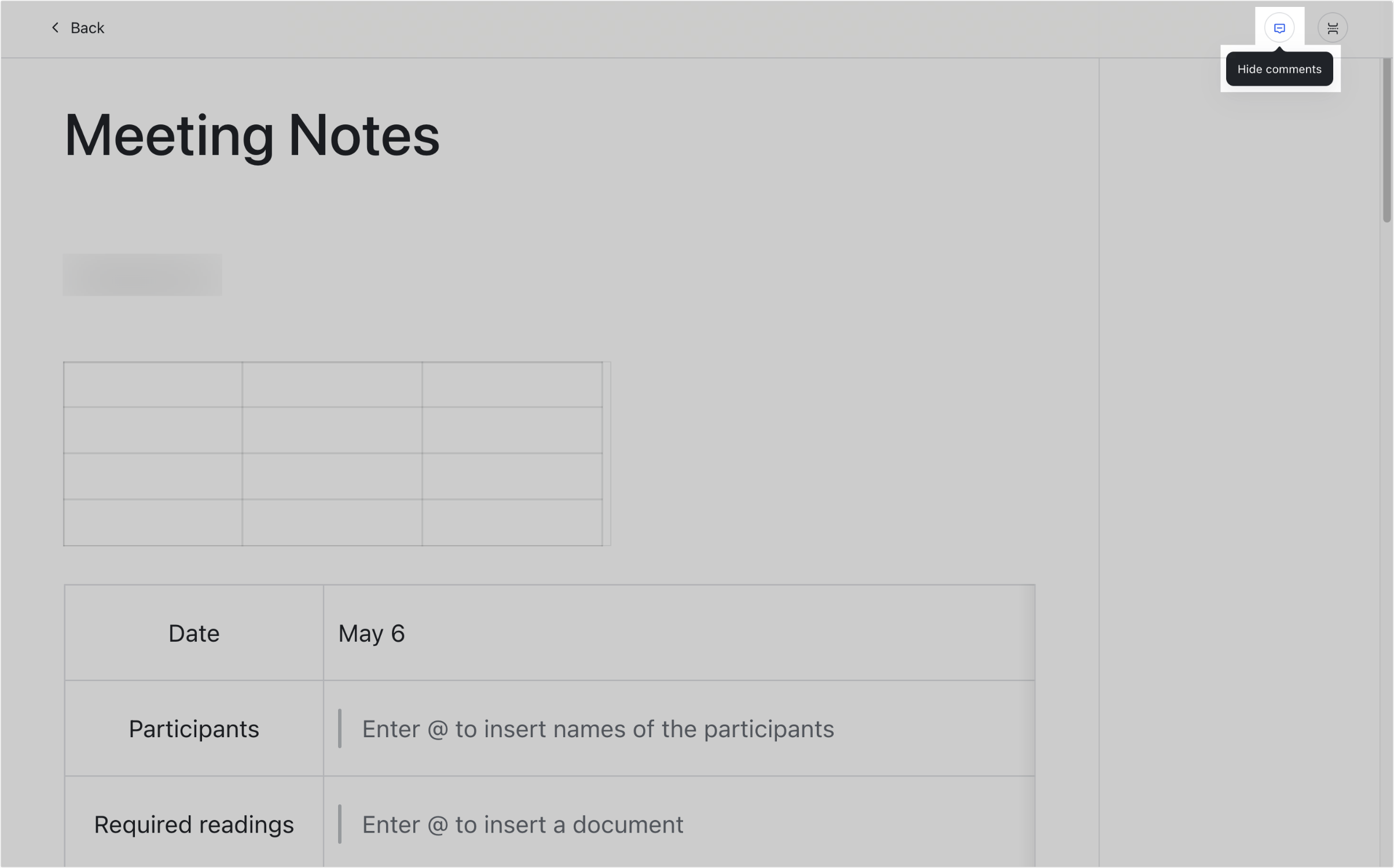Screen dimensions: 1394x868
Task: Click the adjust-width icon beside comment icon
Action: (1333, 27)
